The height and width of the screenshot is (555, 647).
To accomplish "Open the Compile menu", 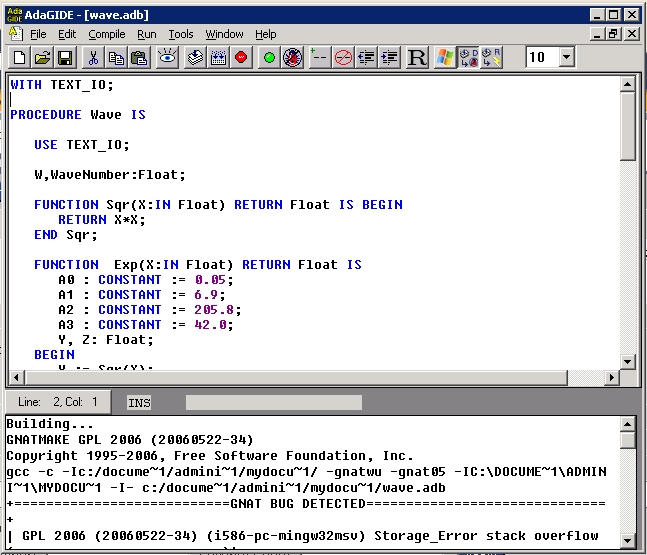I will (107, 34).
